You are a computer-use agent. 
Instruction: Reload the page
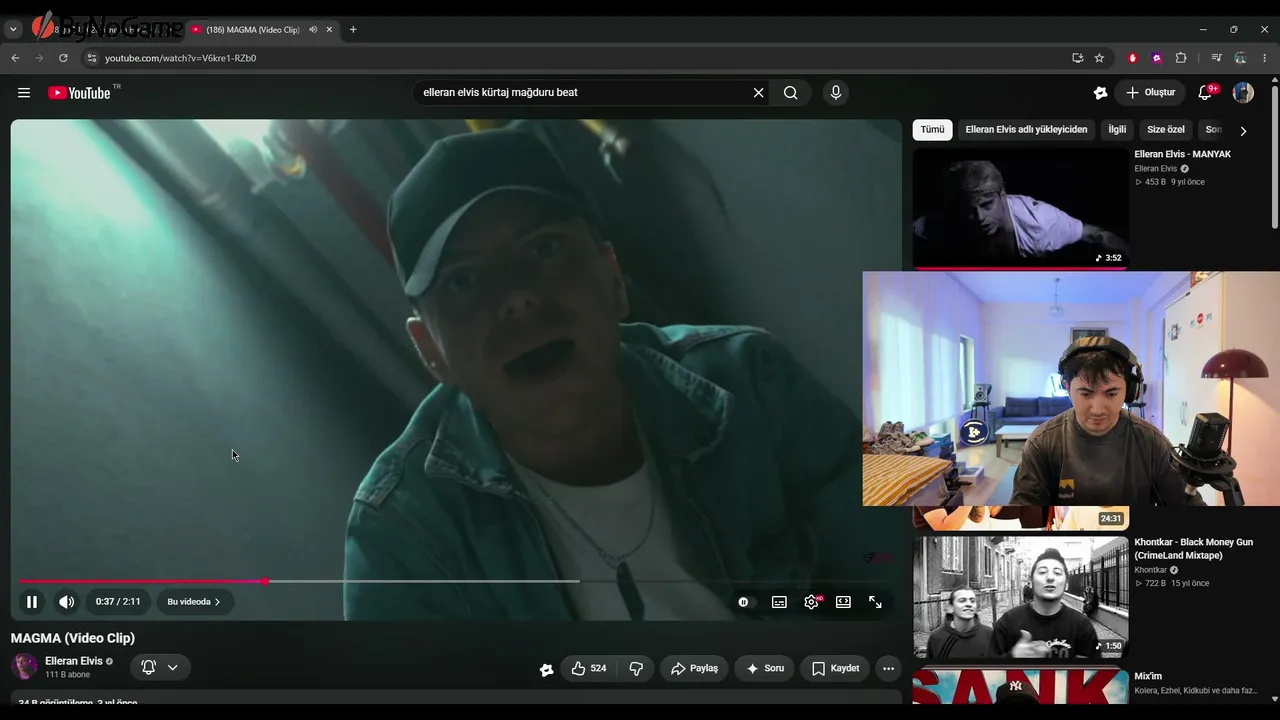pyautogui.click(x=63, y=58)
